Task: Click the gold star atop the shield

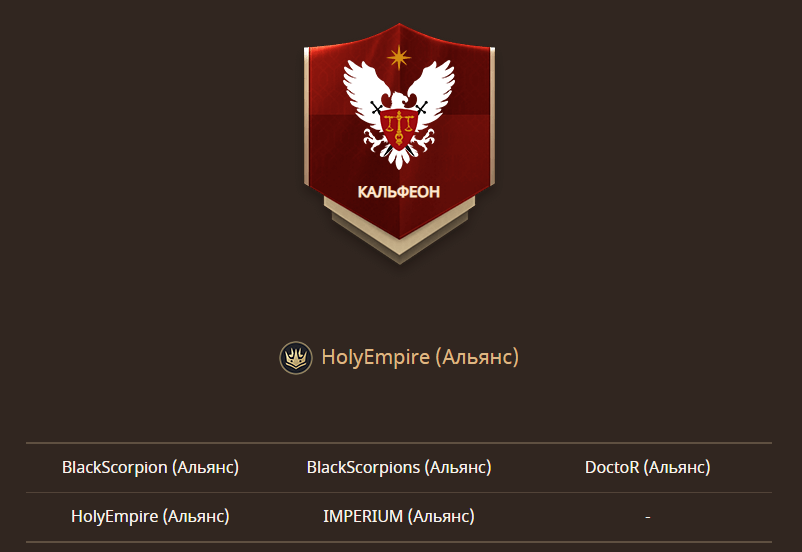Action: click(399, 57)
